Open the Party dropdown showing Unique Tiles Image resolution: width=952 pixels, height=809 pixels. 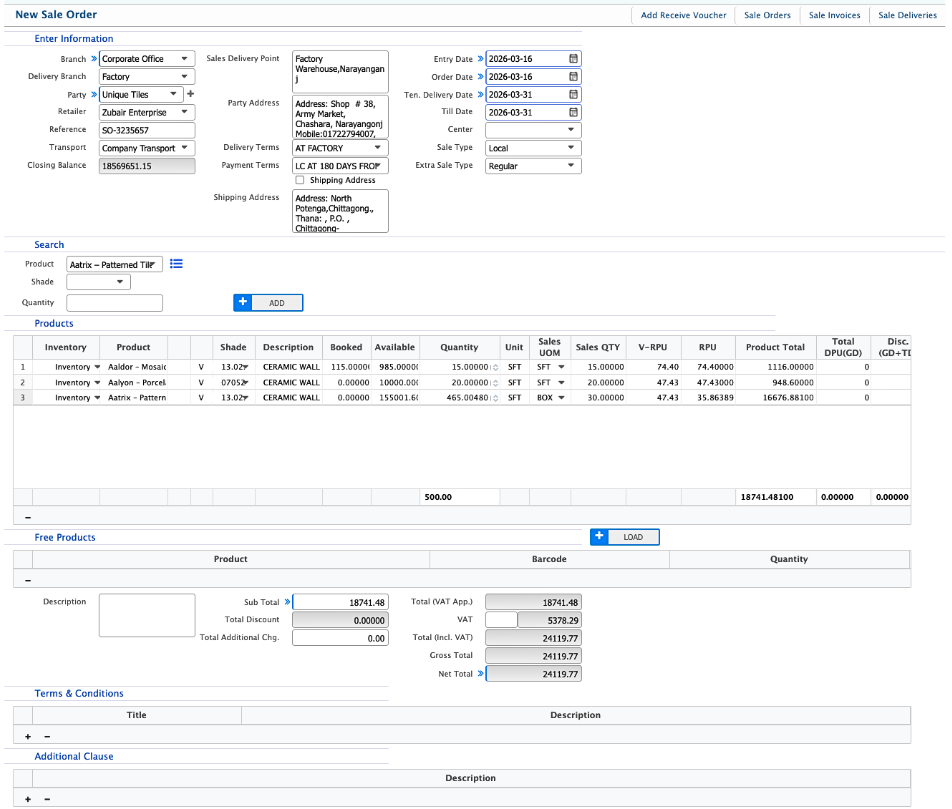[141, 95]
